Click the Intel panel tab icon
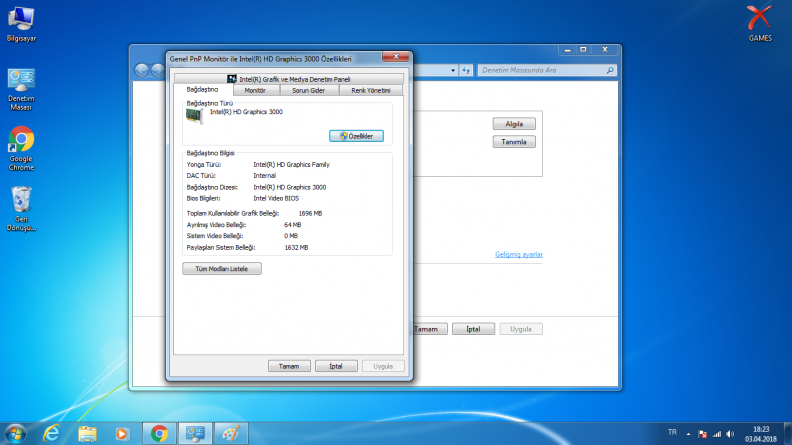Image resolution: width=792 pixels, height=445 pixels. click(x=231, y=79)
